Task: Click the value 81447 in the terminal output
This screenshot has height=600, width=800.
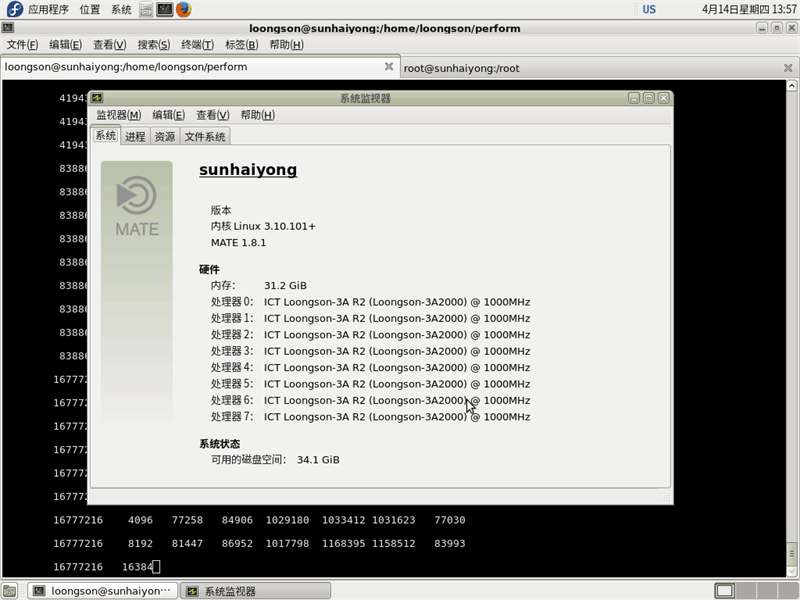Action: click(187, 543)
